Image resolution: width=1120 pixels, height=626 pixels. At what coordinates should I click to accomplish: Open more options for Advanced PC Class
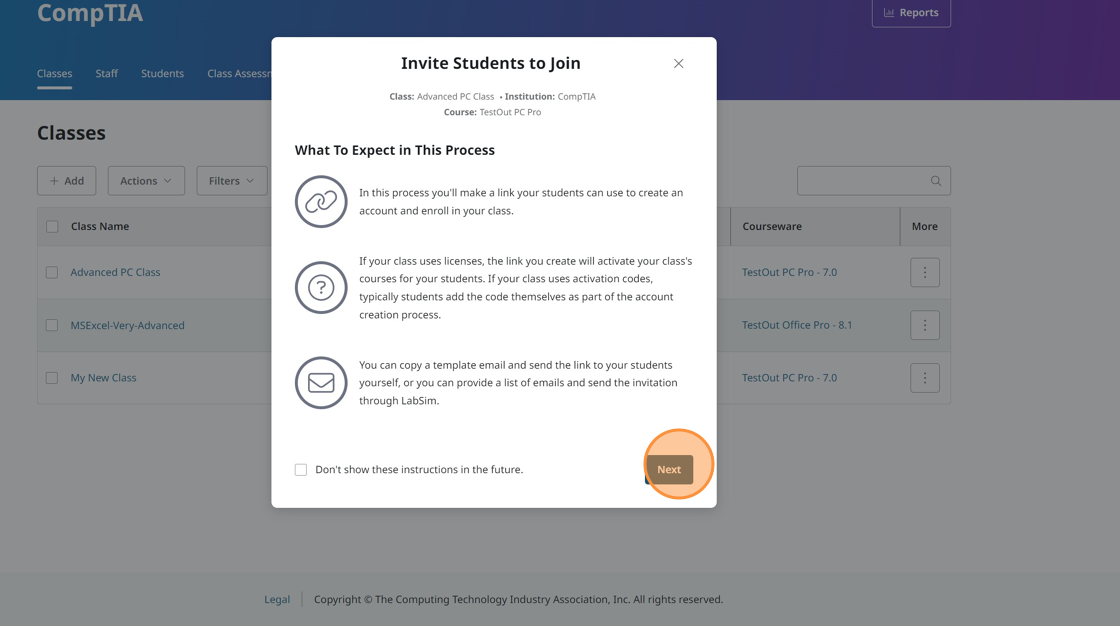924,272
